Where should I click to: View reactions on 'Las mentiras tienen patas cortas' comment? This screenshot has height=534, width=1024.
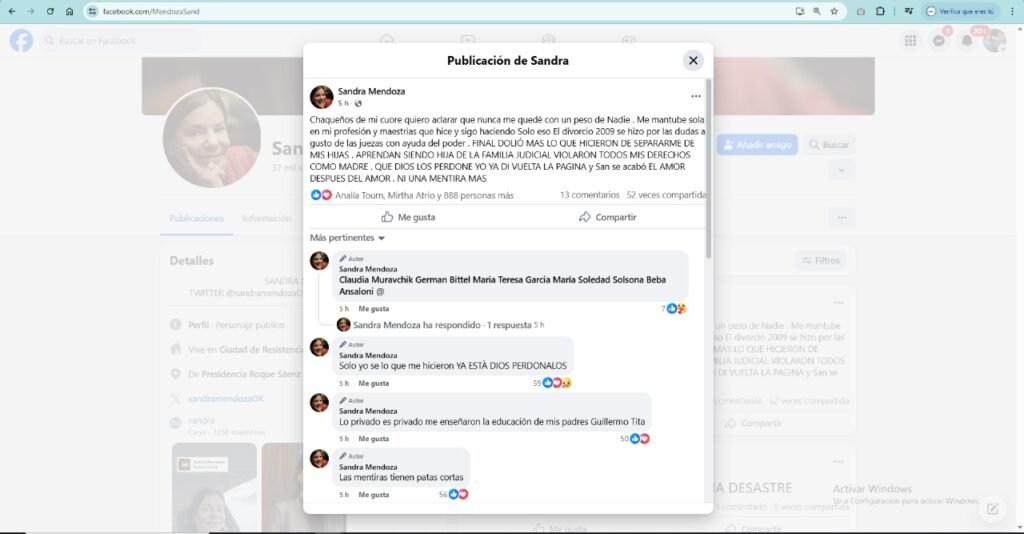tap(454, 495)
